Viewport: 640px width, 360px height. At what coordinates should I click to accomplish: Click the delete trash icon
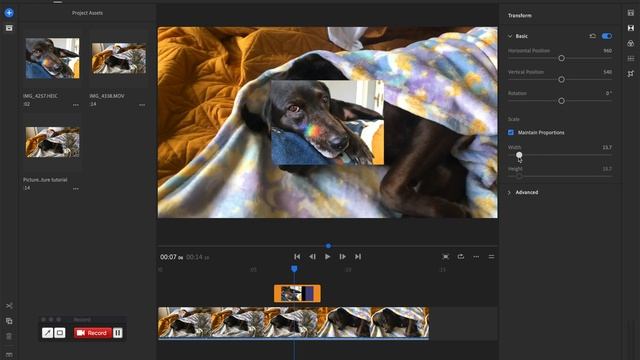(9, 336)
